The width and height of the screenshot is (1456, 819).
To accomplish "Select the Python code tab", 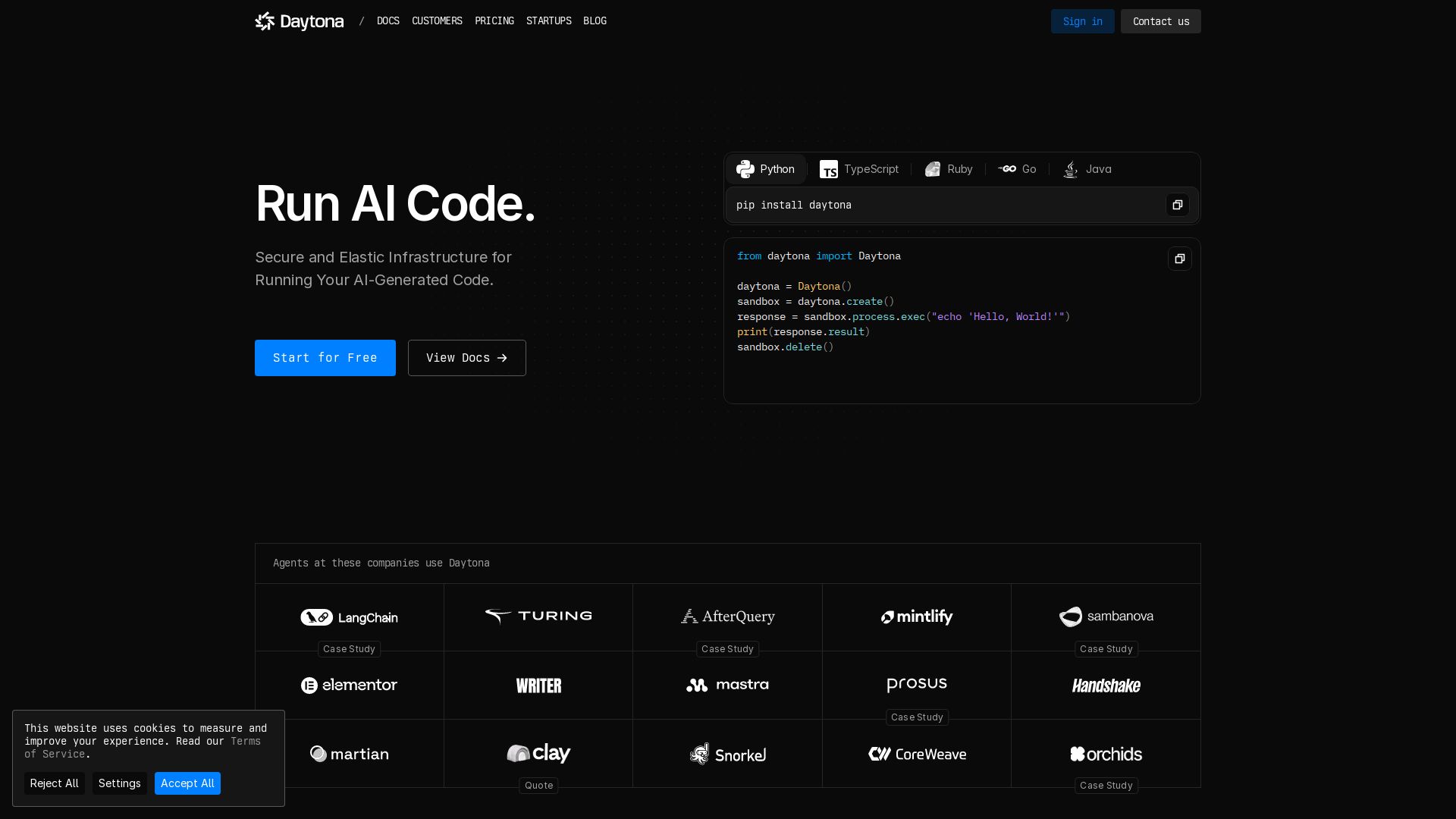I will [x=766, y=169].
